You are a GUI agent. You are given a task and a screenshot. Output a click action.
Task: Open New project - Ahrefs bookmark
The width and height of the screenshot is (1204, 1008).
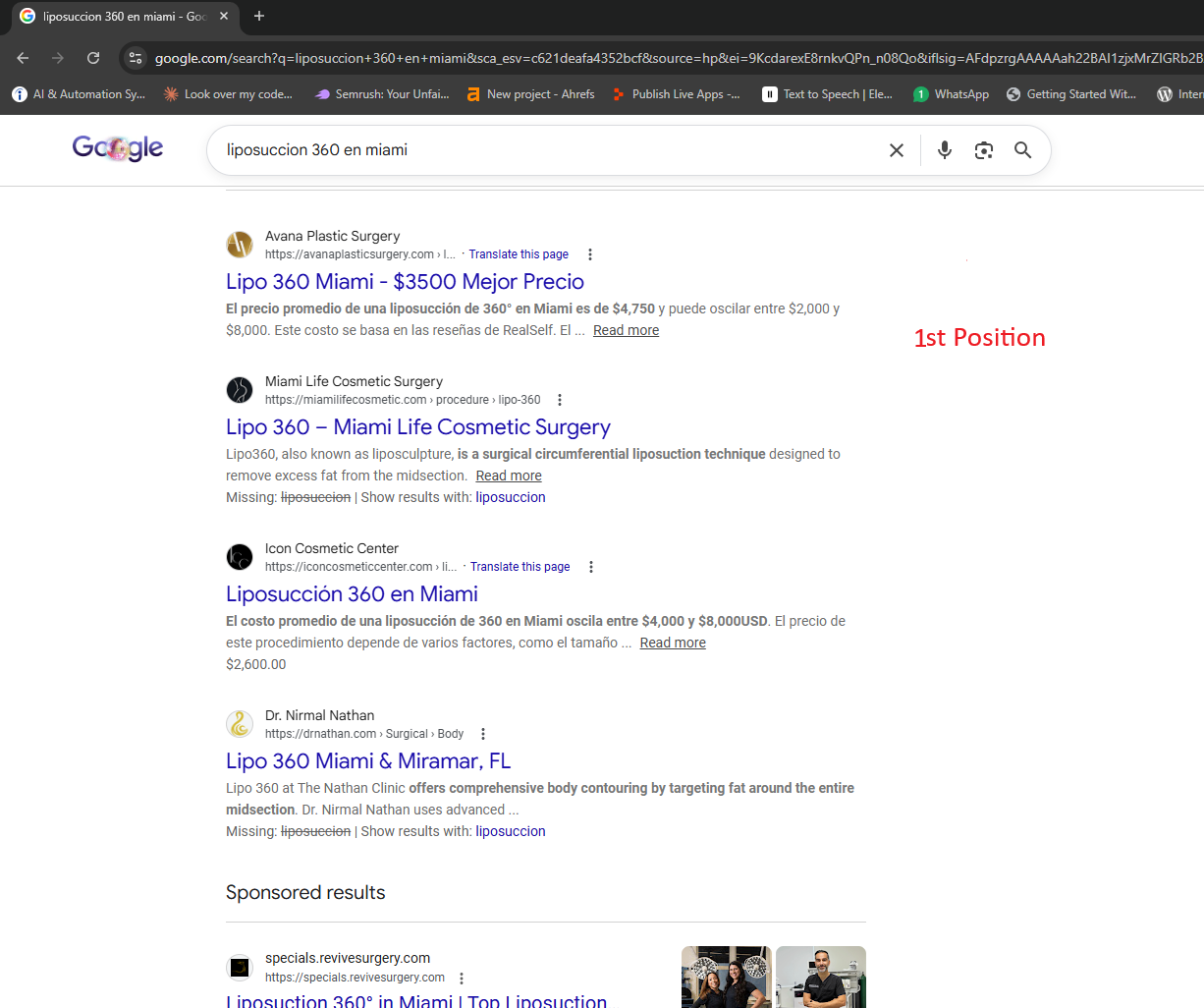tap(530, 94)
